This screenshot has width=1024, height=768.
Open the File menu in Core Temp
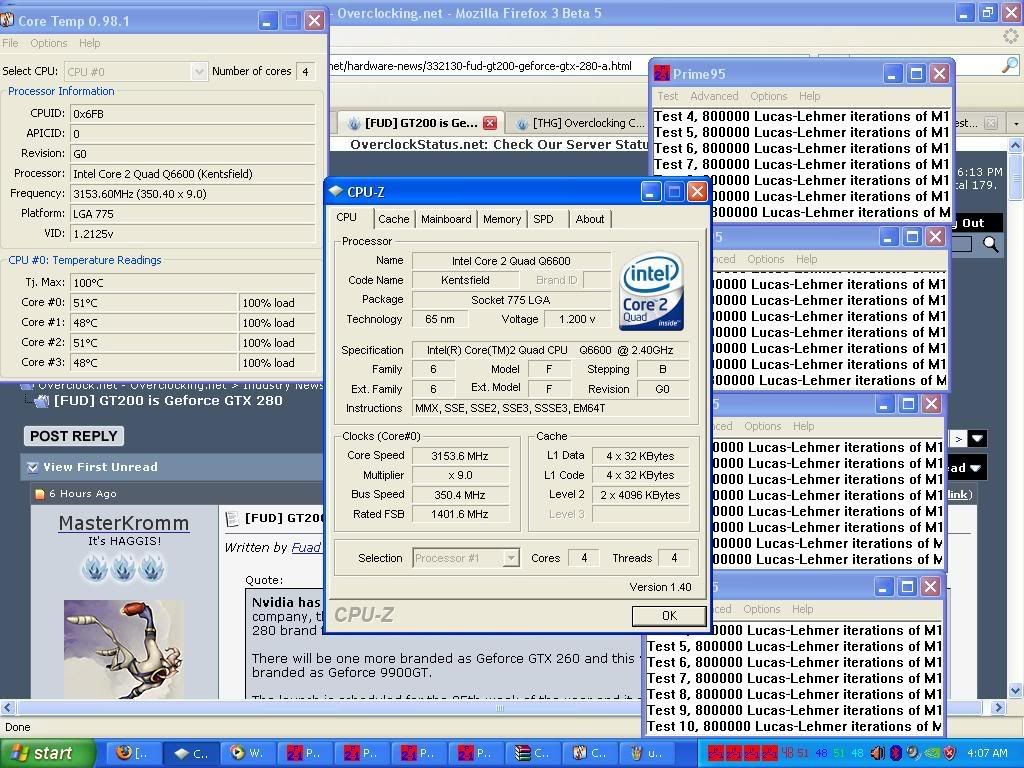[x=10, y=43]
